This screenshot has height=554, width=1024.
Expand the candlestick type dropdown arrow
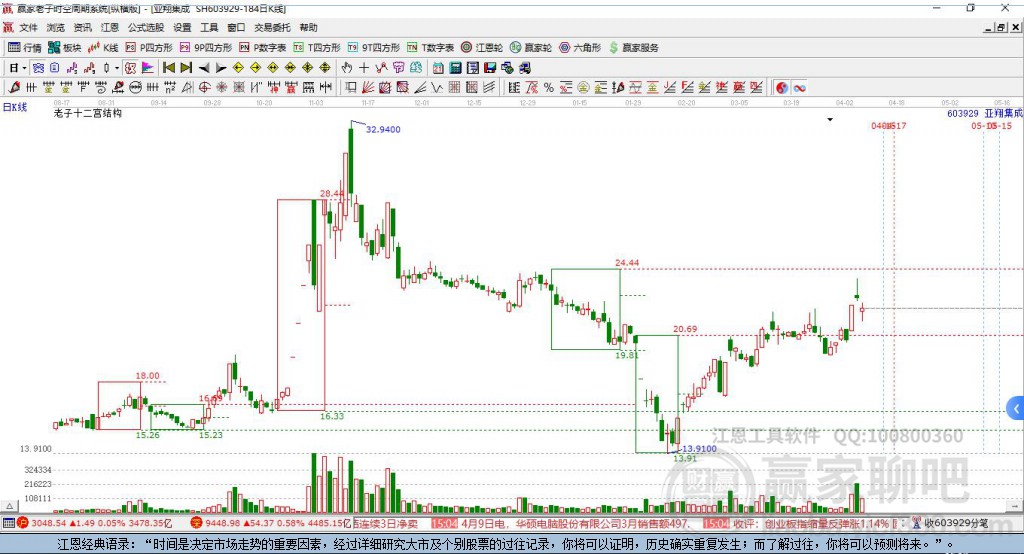pos(117,68)
